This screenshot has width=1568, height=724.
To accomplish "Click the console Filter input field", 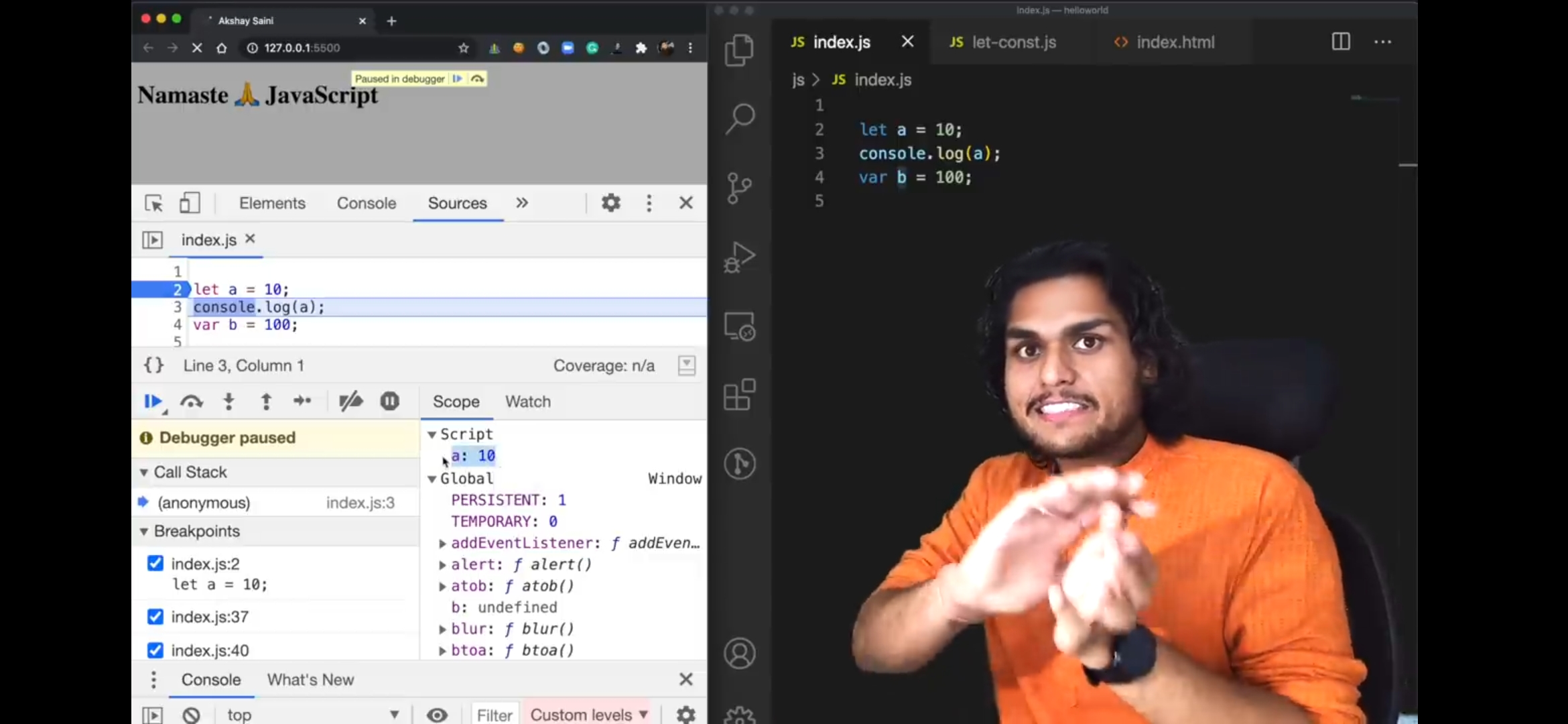I will point(495,715).
